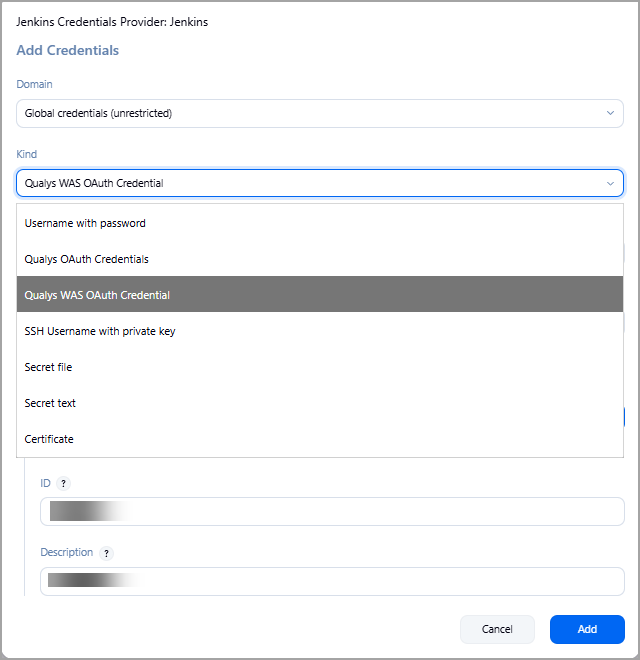Select SSH Username with private key
This screenshot has width=640, height=660.
[x=100, y=331]
